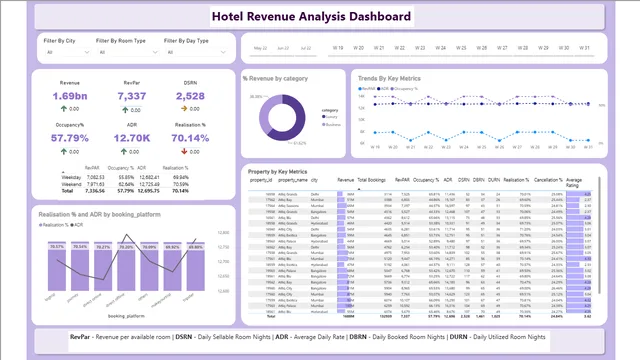
Task: Select the bar labeled 70.20%
Action: pos(126,267)
